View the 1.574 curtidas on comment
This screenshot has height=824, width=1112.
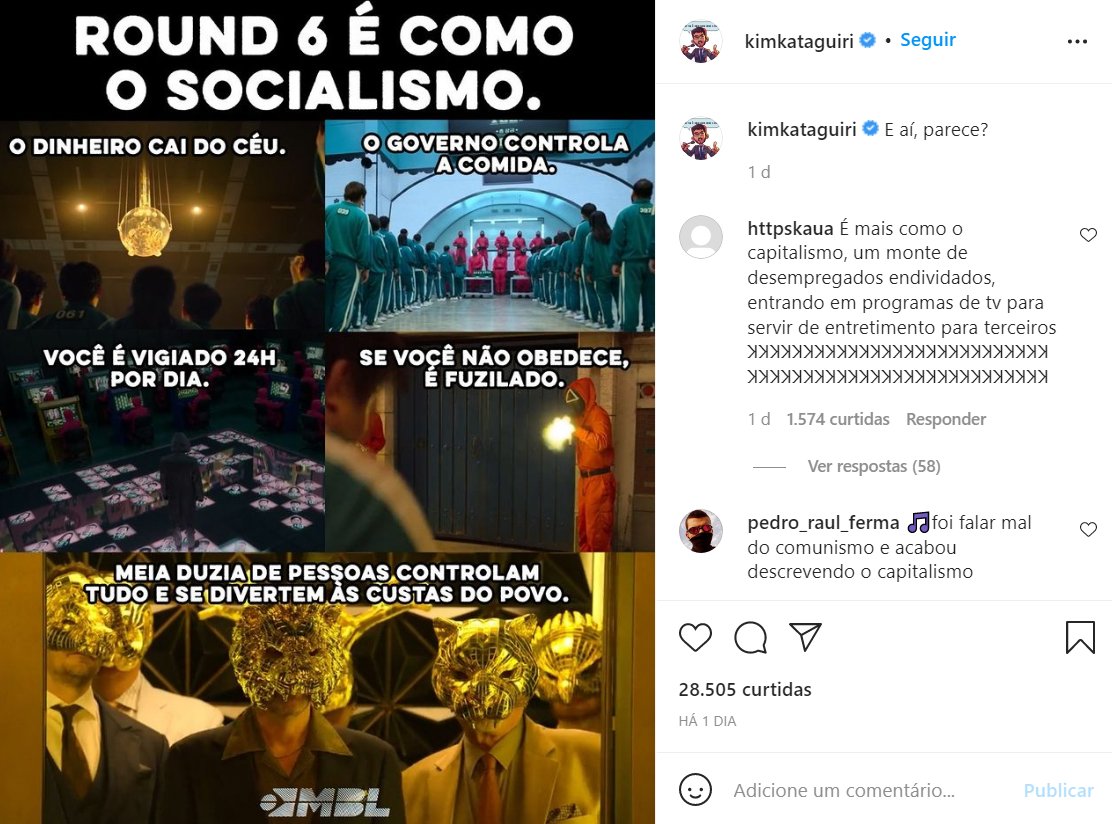[838, 419]
